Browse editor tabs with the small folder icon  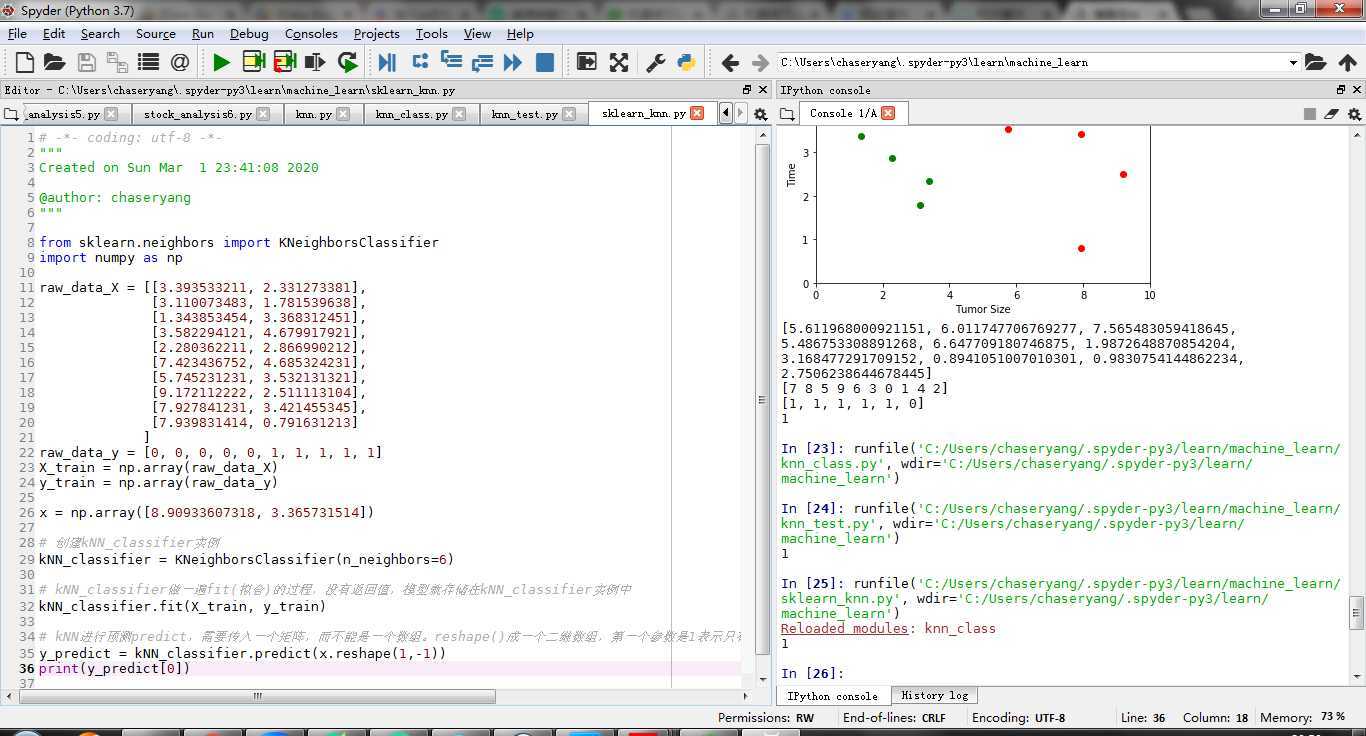pyautogui.click(x=12, y=114)
